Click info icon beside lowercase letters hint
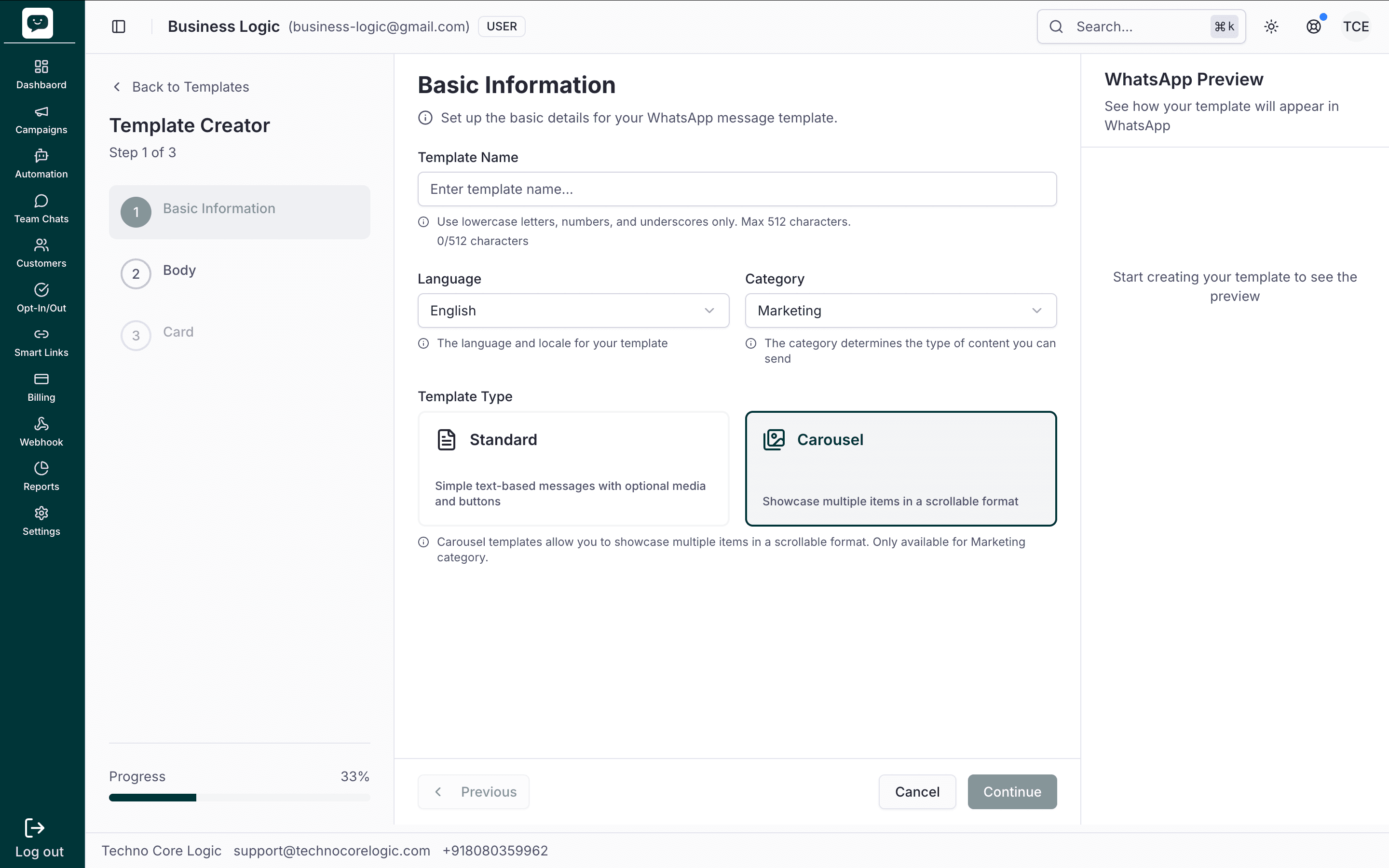This screenshot has height=868, width=1389. [423, 222]
